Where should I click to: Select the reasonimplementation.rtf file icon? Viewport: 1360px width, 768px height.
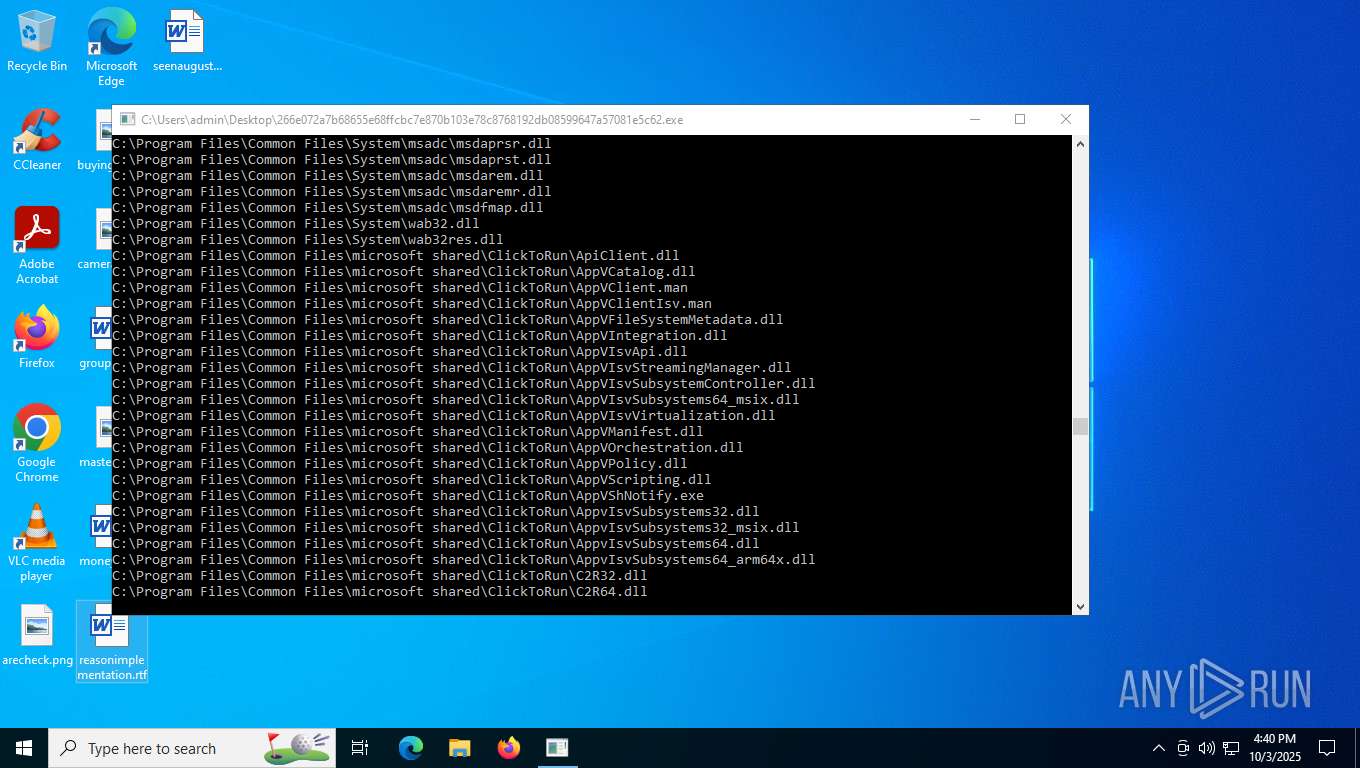(112, 642)
